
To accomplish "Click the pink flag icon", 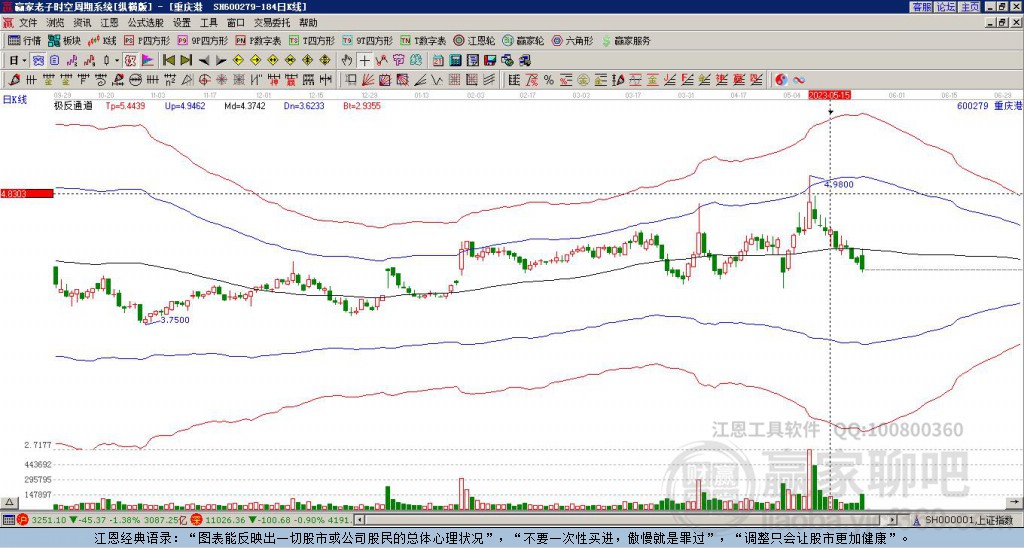I will click(x=148, y=61).
